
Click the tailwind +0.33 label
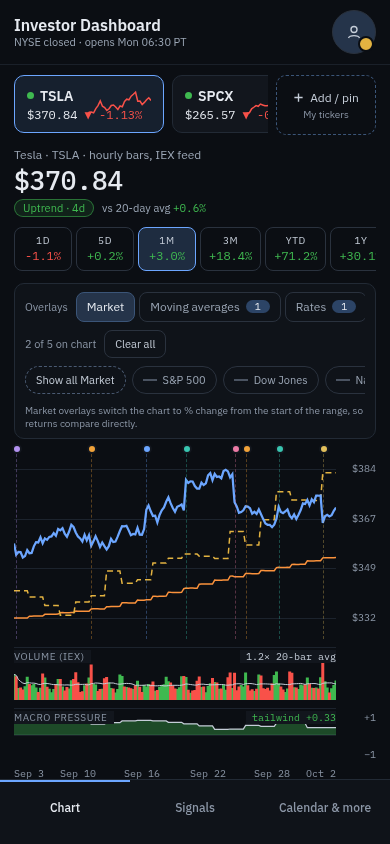294,718
